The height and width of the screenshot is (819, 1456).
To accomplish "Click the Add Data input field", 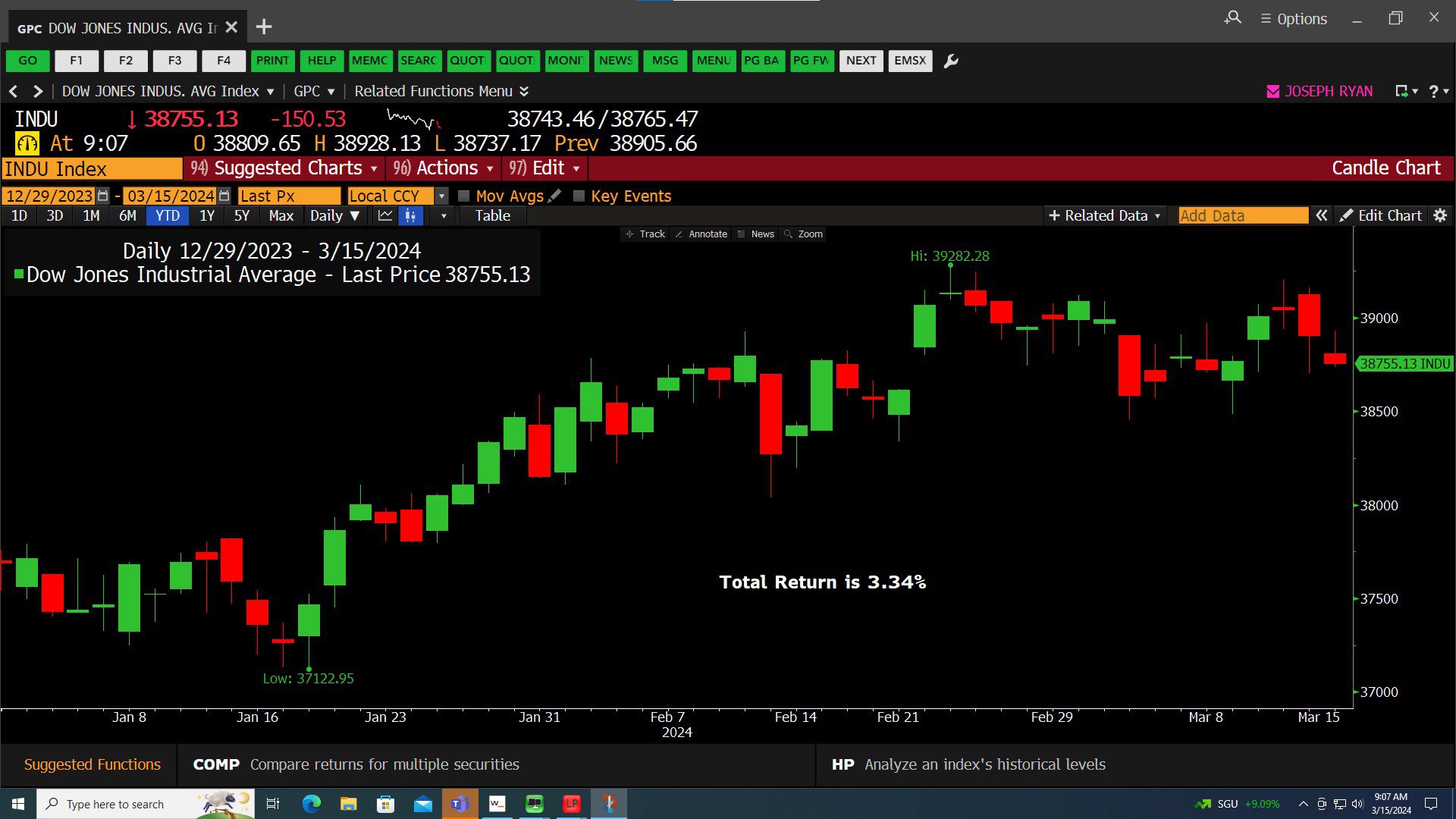I will (x=1243, y=216).
